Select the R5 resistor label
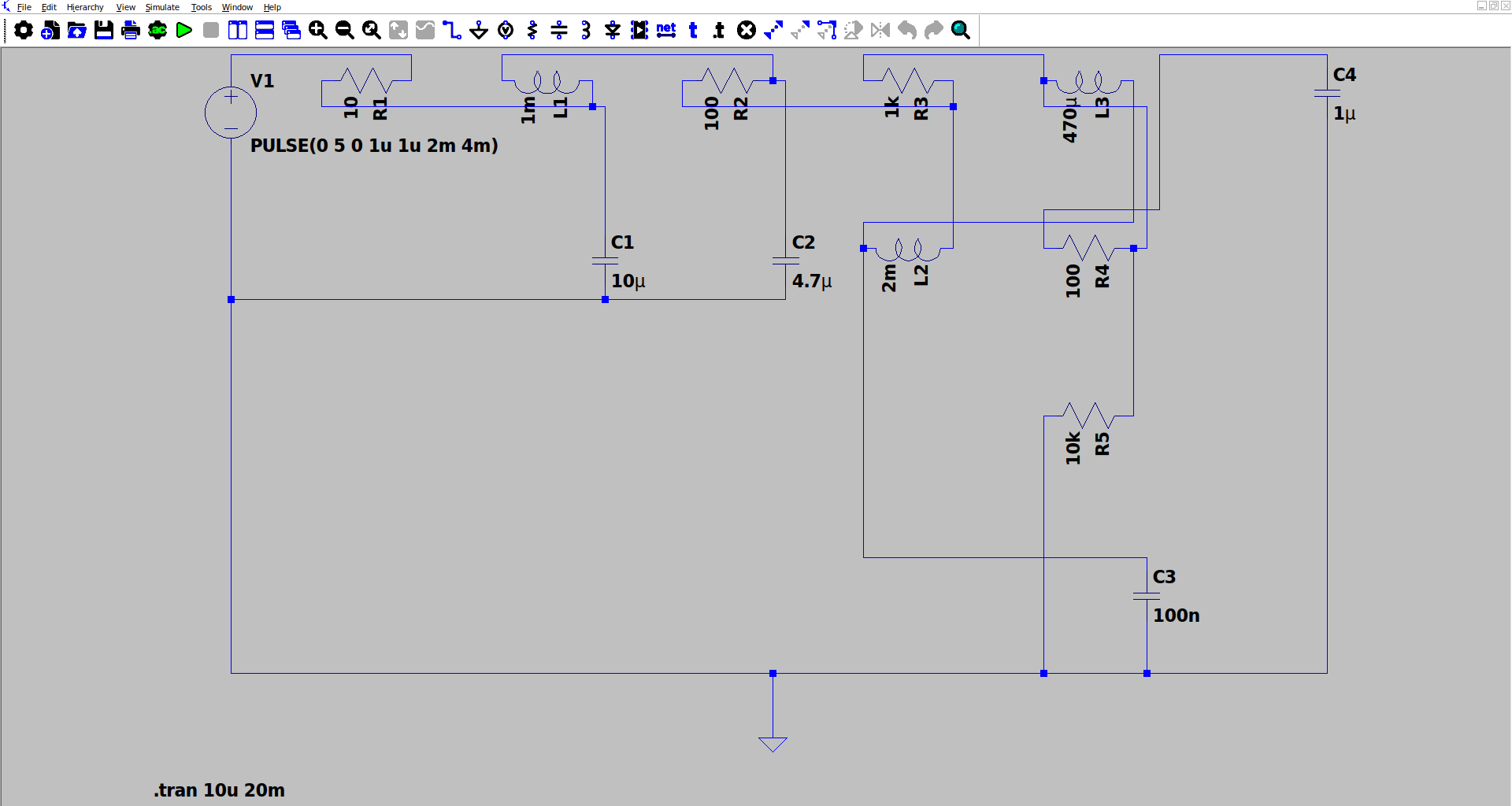The height and width of the screenshot is (806, 1512). pyautogui.click(x=1102, y=444)
